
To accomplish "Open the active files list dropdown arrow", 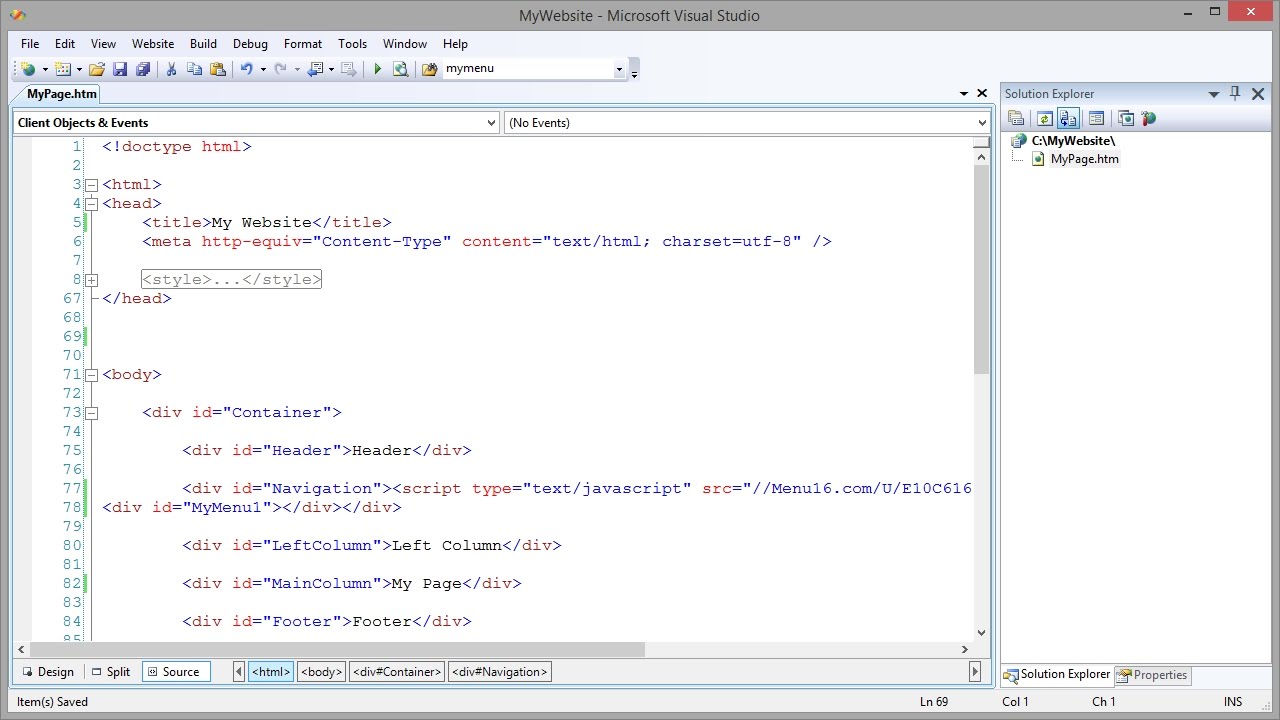I will coord(964,93).
